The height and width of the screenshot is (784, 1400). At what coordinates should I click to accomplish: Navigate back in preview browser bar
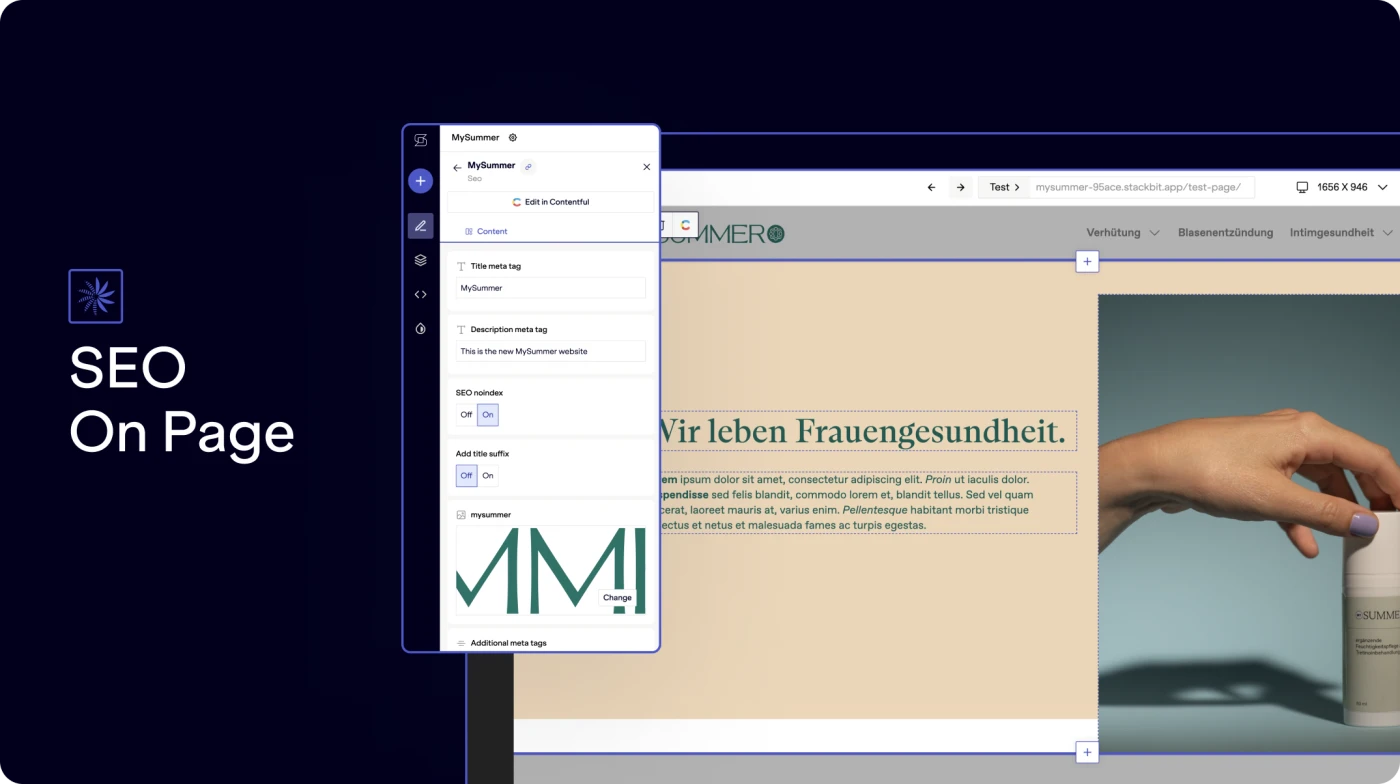[x=931, y=187]
